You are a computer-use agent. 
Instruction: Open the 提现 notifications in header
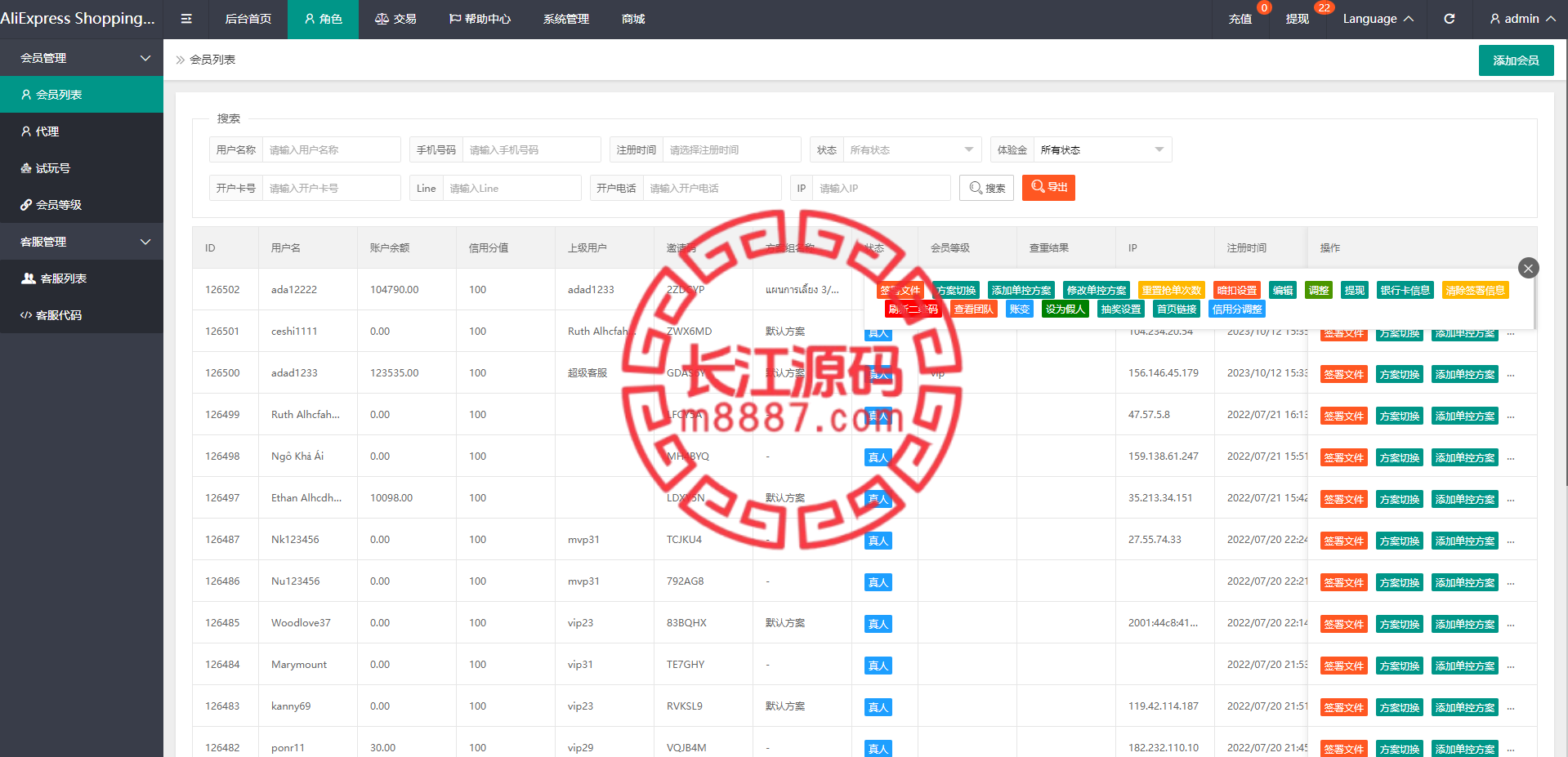pyautogui.click(x=1298, y=19)
